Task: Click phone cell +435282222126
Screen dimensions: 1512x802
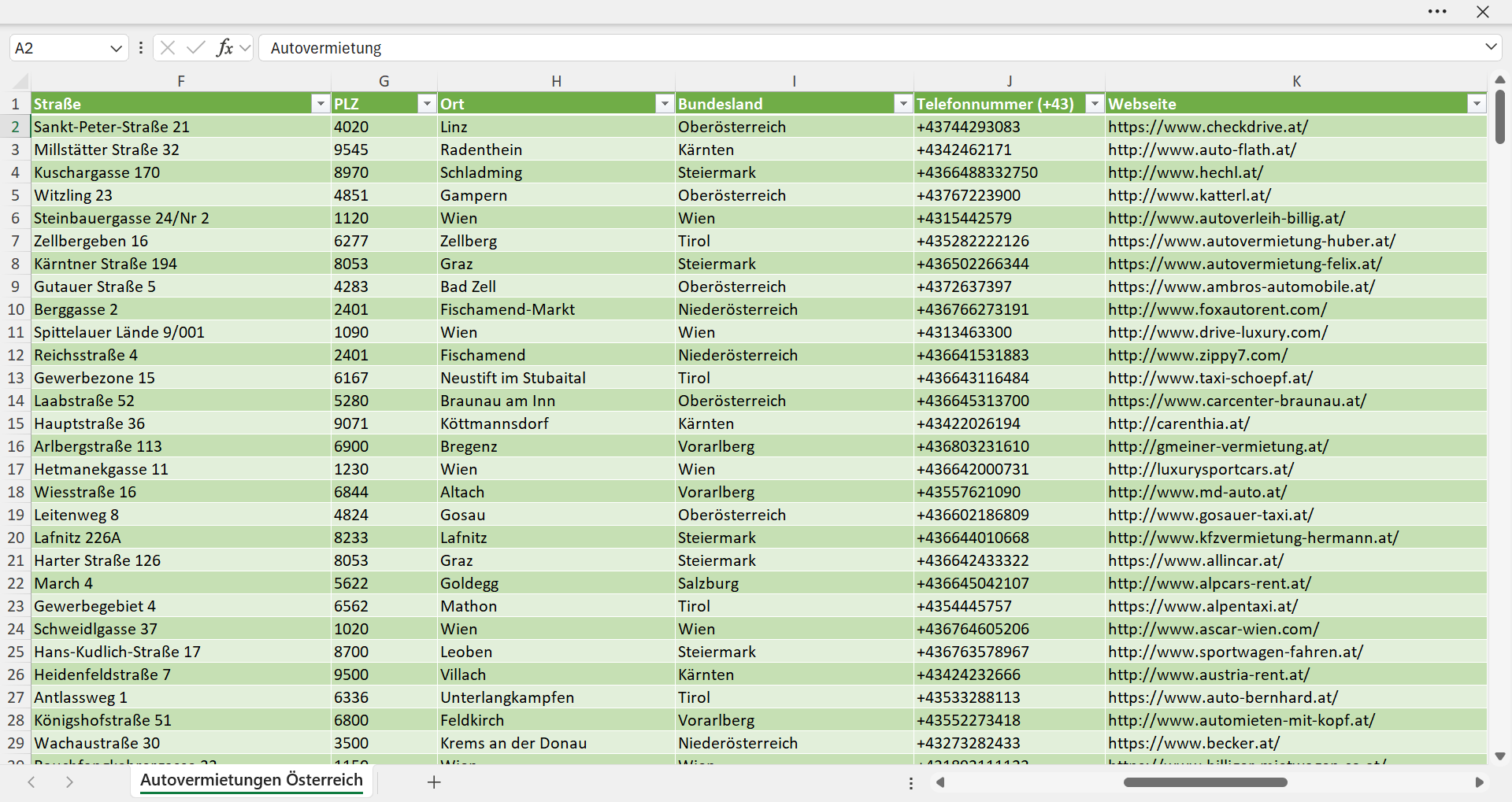Action: click(1010, 241)
